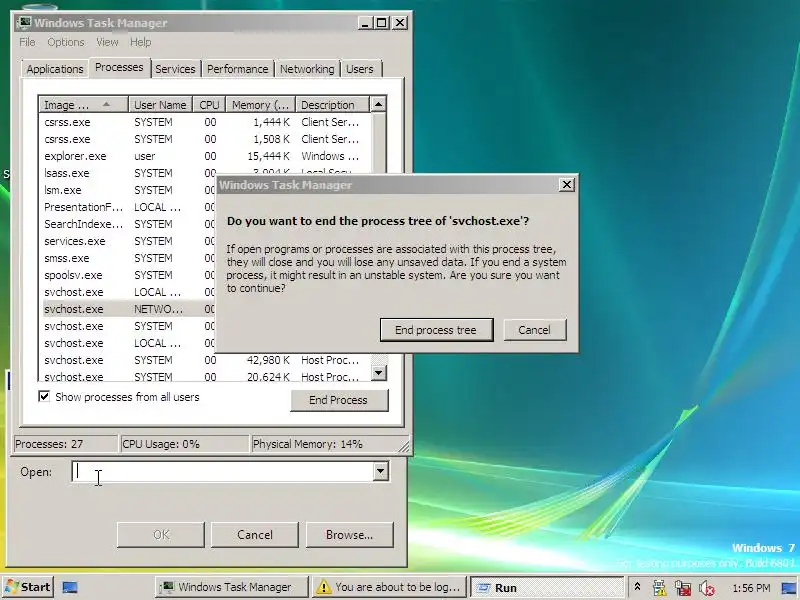Select services.exe process row
This screenshot has width=800, height=600.
point(128,241)
